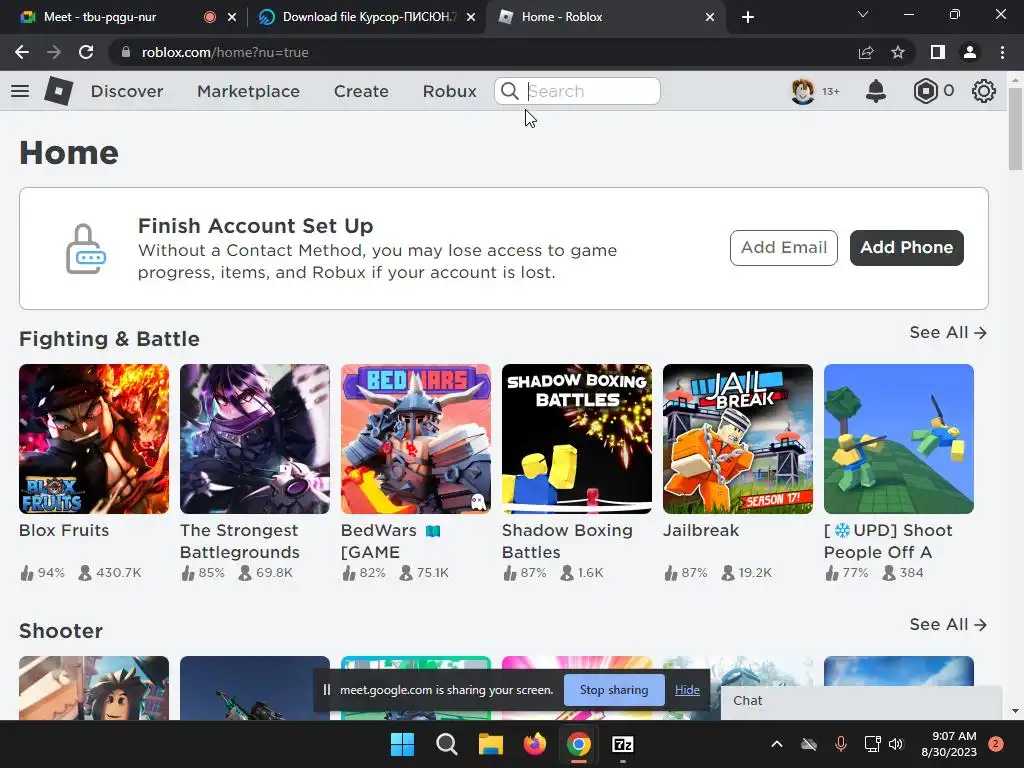Open a new browser tab
Image resolution: width=1024 pixels, height=768 pixels.
[748, 17]
